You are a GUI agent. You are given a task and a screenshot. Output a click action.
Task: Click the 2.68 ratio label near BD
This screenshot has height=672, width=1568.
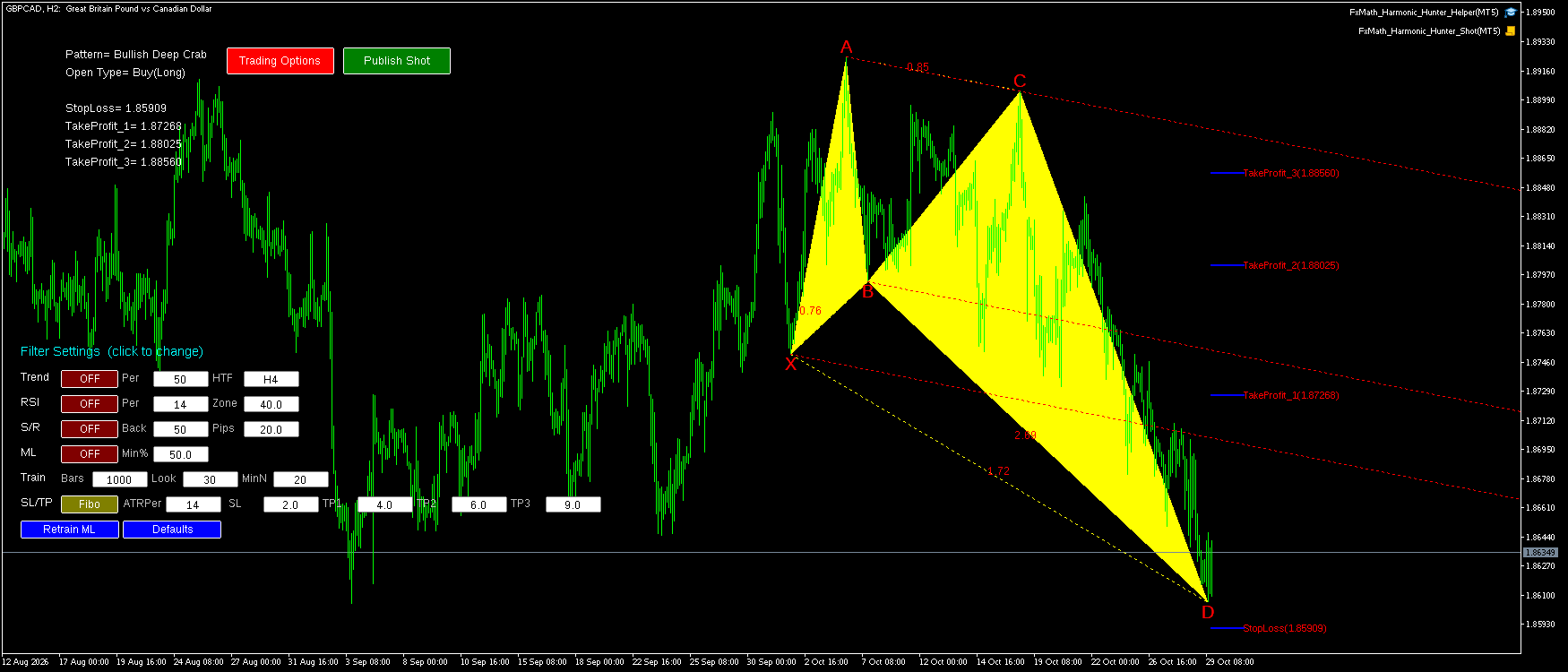point(1025,435)
